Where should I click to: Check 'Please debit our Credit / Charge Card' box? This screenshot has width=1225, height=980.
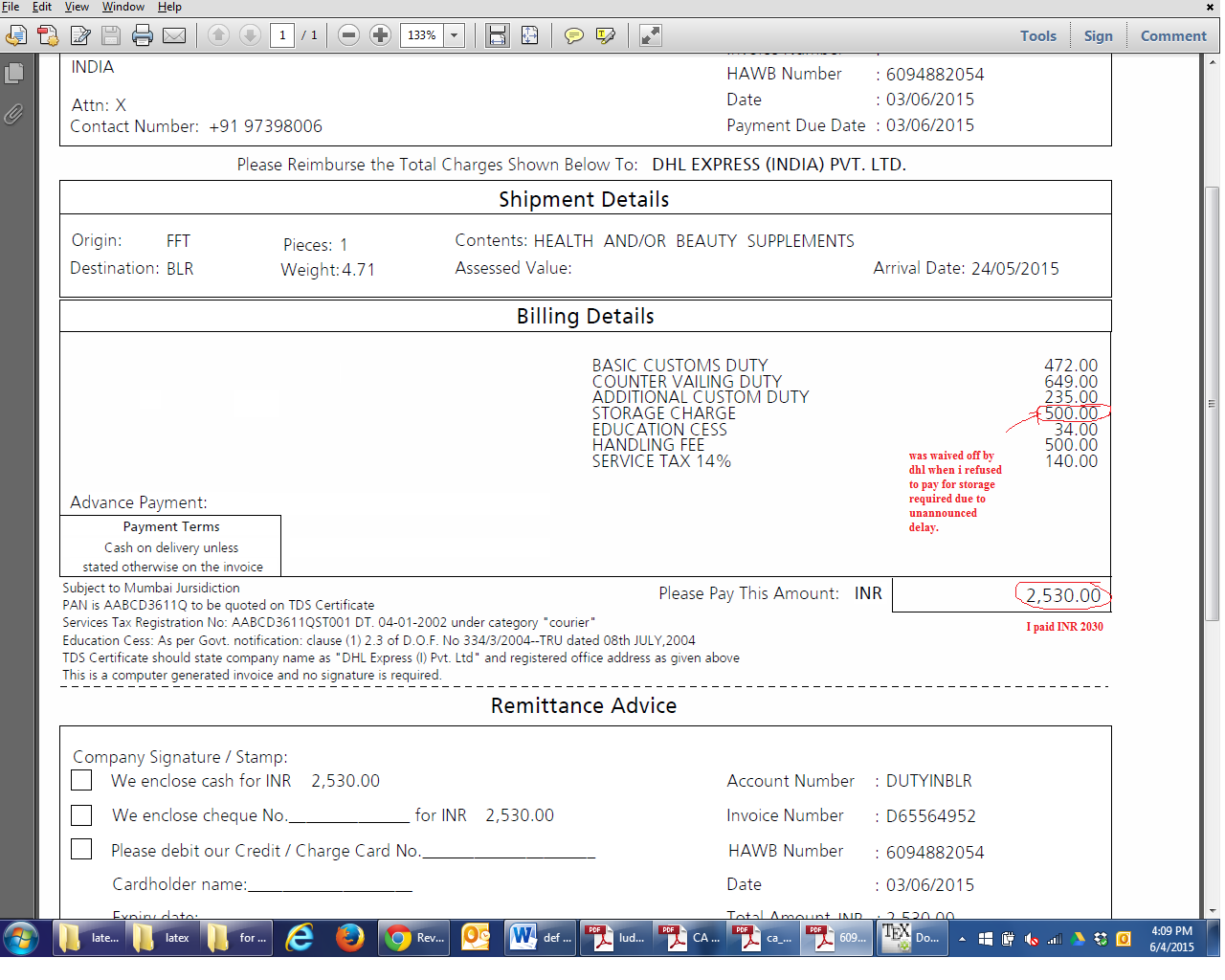coord(82,850)
